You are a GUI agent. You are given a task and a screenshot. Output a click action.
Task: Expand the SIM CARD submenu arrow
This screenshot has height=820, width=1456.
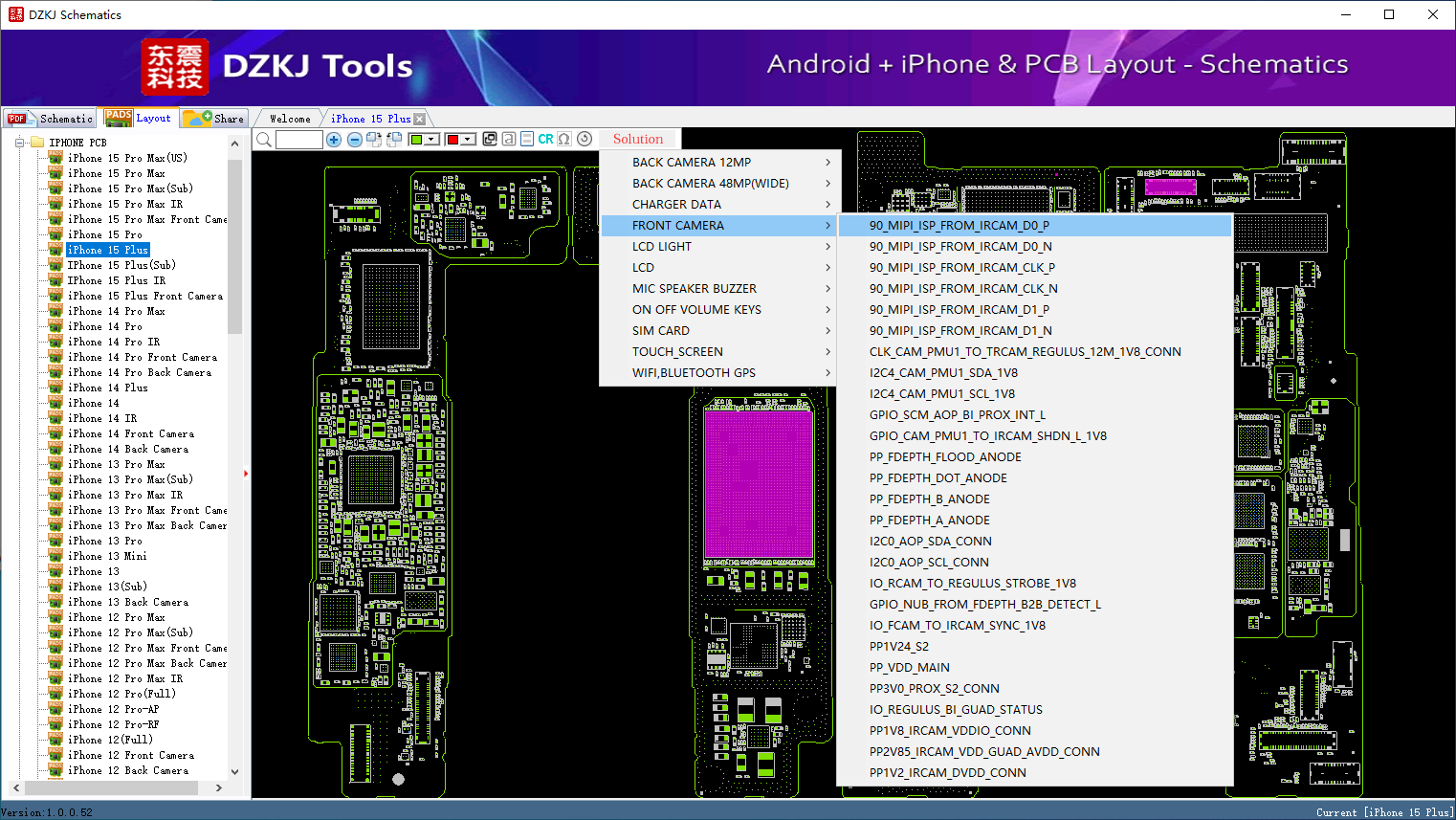(x=827, y=331)
